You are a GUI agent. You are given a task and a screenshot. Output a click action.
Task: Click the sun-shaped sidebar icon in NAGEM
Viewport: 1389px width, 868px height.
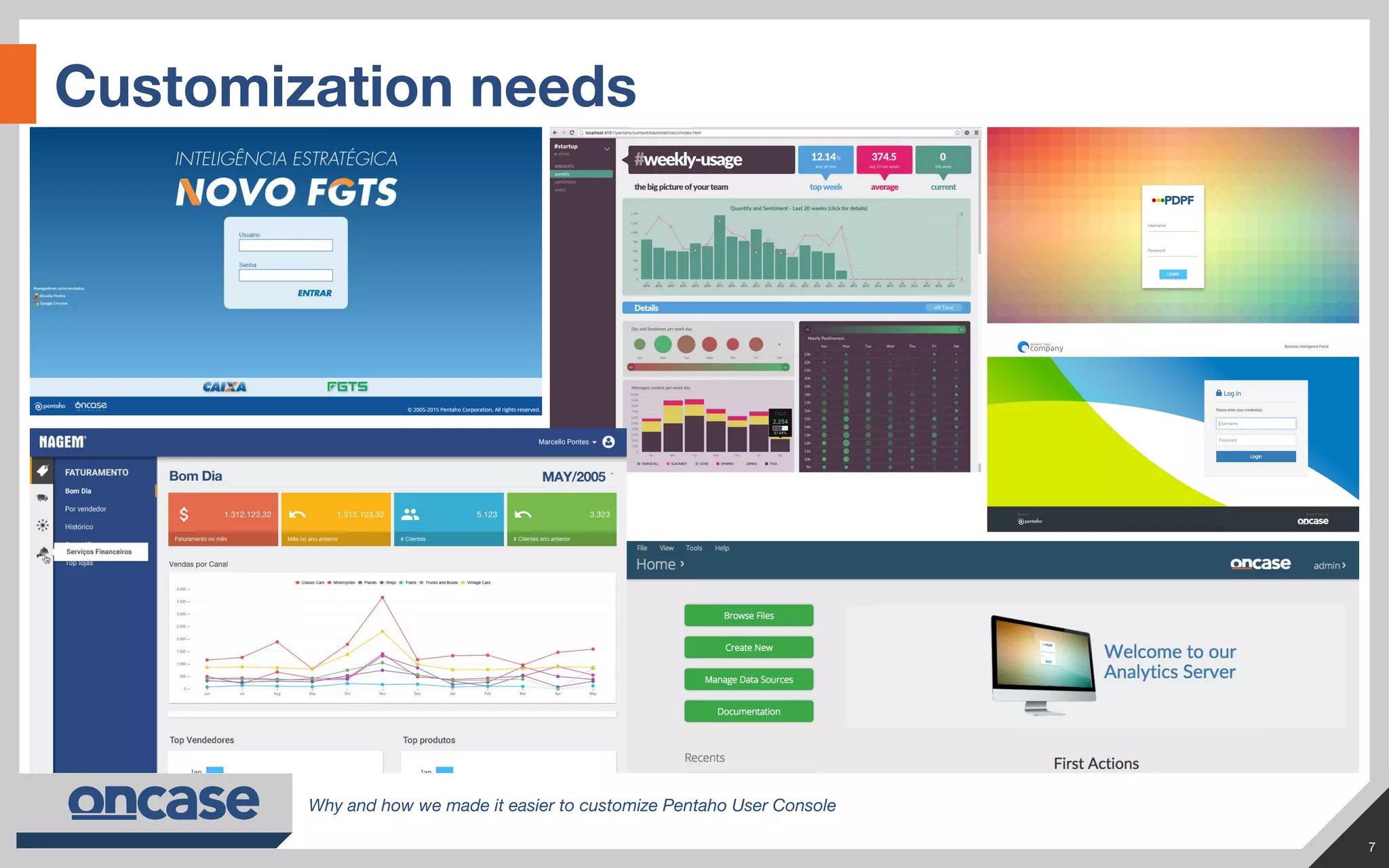point(42,525)
